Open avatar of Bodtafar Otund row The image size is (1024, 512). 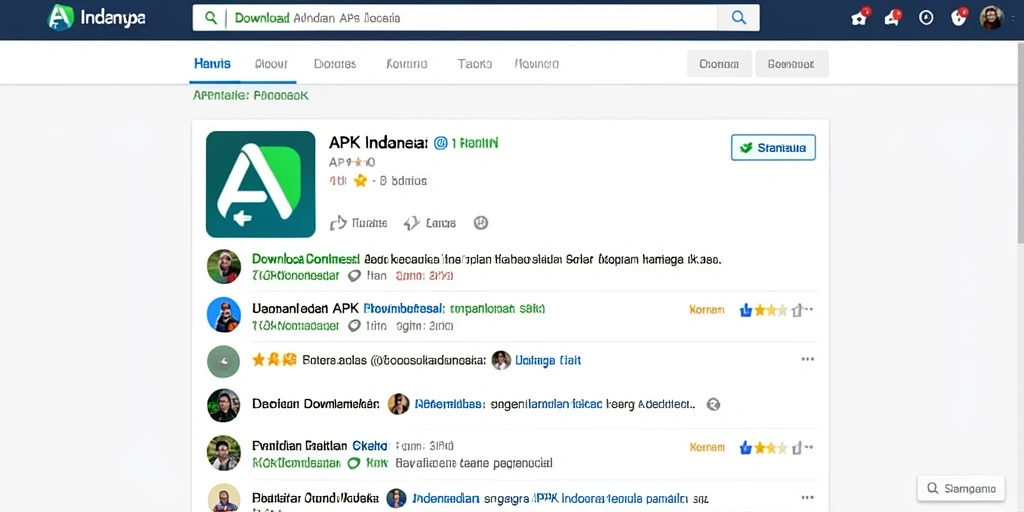pos(224,498)
